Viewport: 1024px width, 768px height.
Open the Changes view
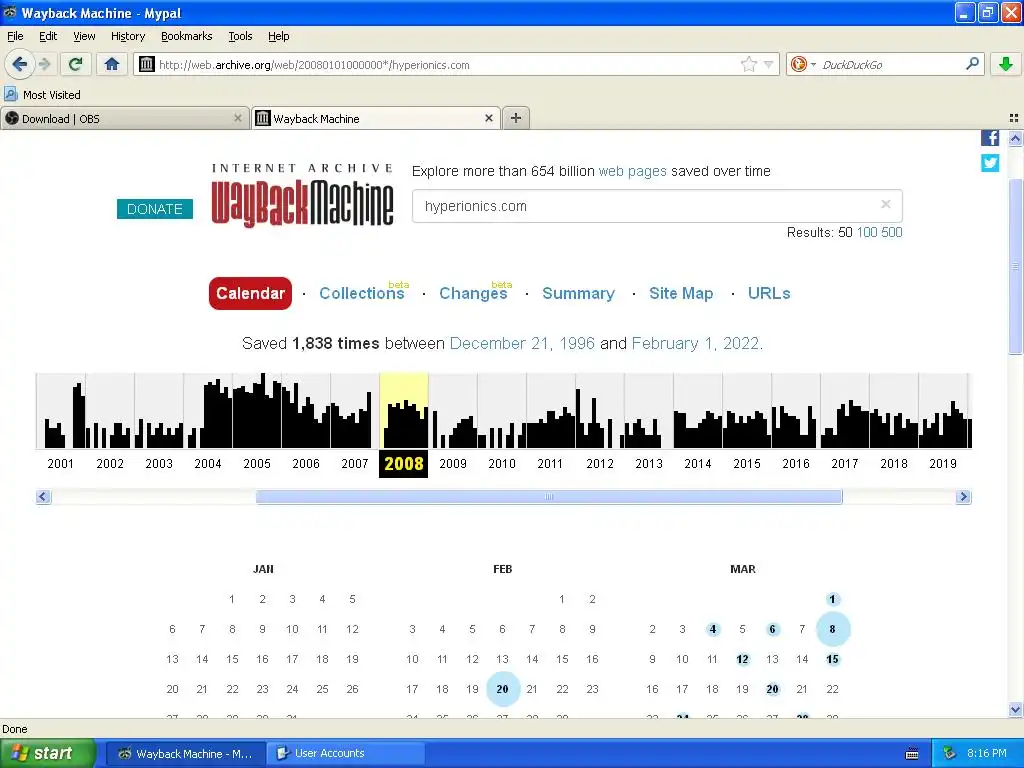tap(473, 293)
